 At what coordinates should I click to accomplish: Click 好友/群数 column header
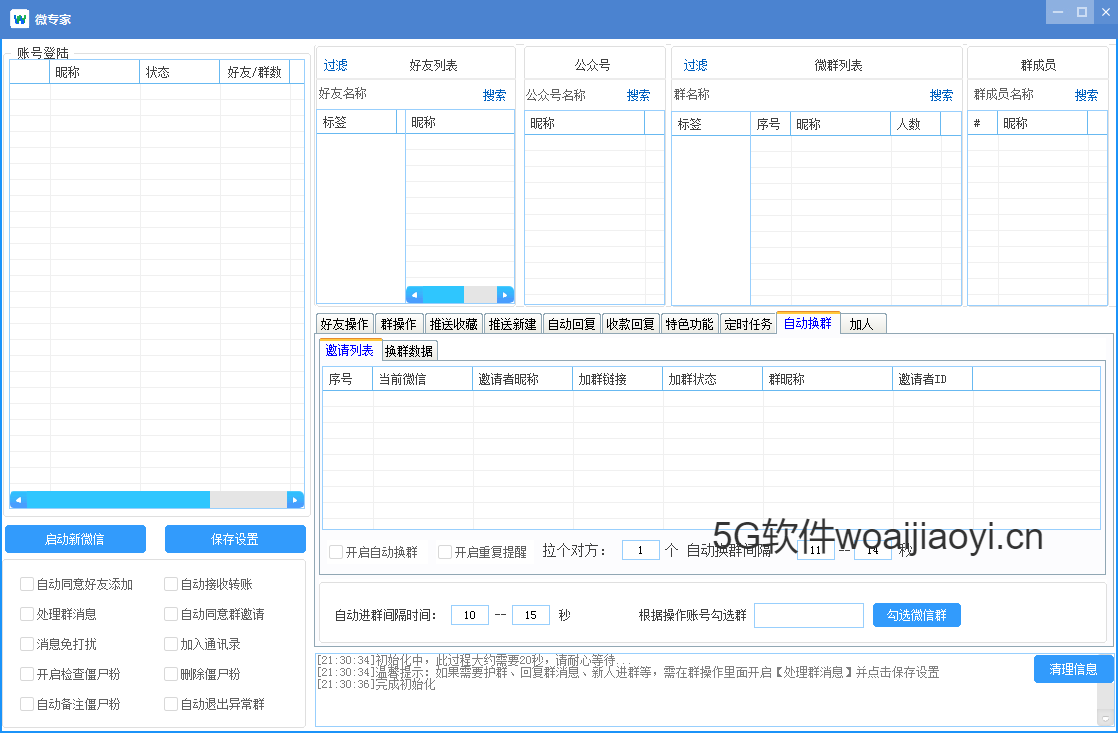tap(255, 72)
